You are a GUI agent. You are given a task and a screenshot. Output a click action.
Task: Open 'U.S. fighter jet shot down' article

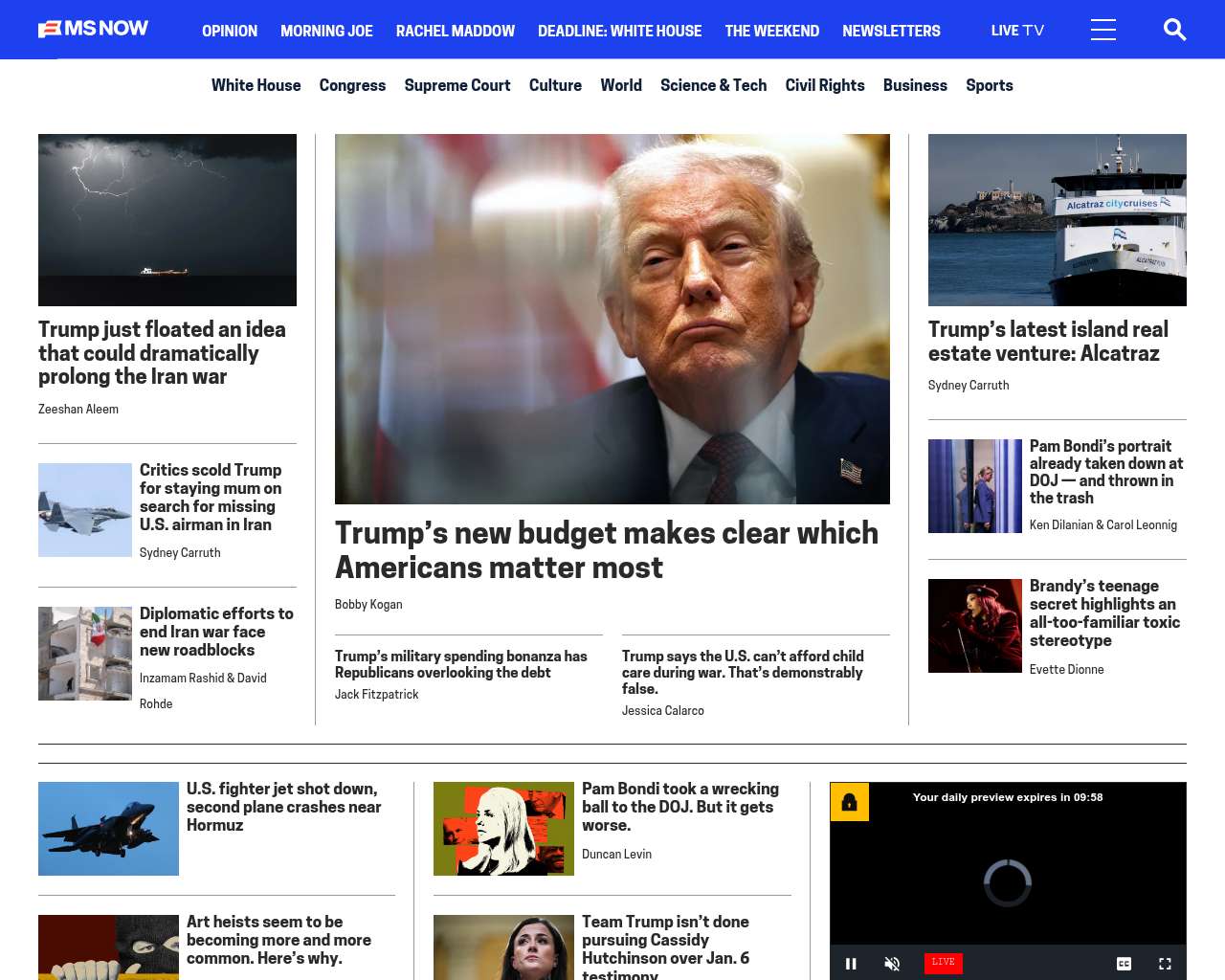pyautogui.click(x=284, y=807)
